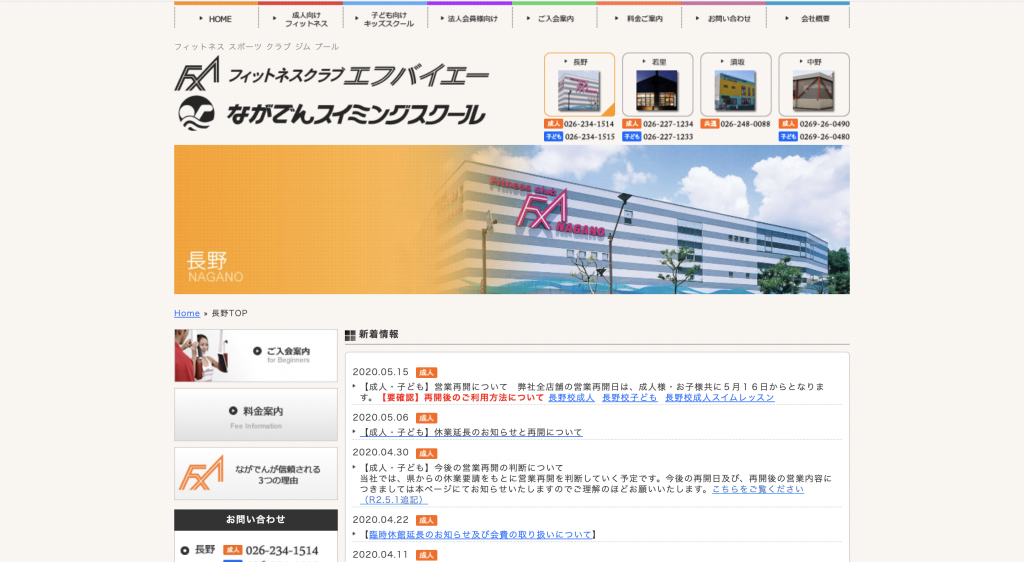
Task: Open the HOME navigation item
Action: point(216,18)
